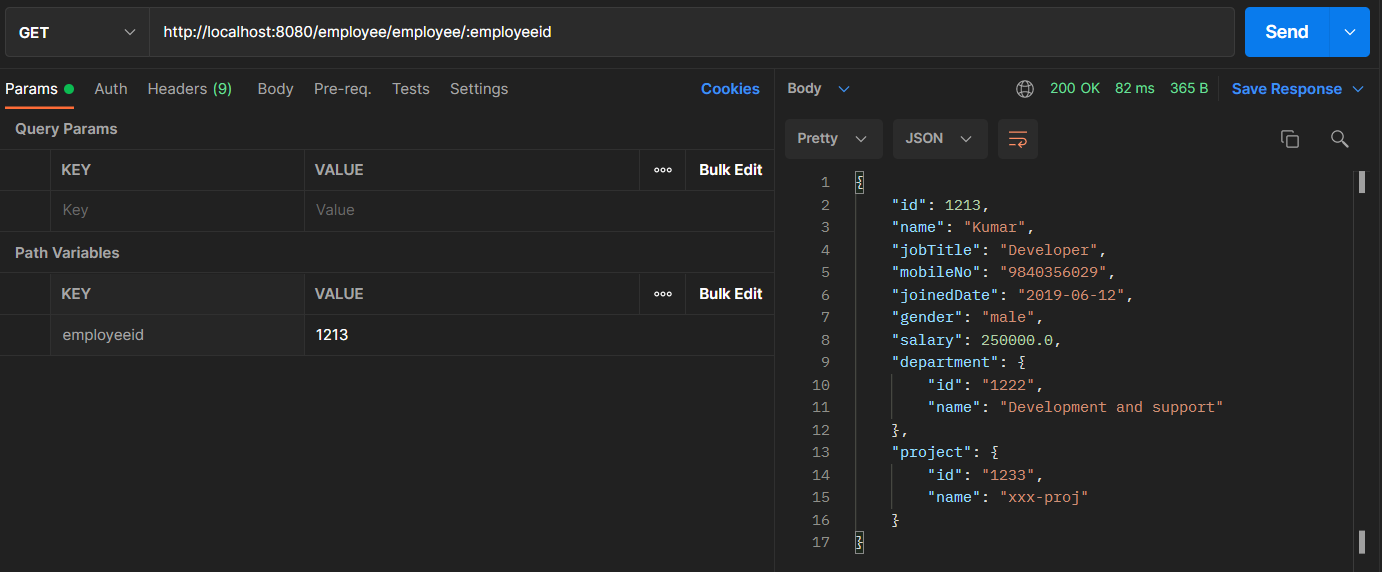The width and height of the screenshot is (1382, 572).
Task: Open the GET method dropdown
Action: (77, 32)
